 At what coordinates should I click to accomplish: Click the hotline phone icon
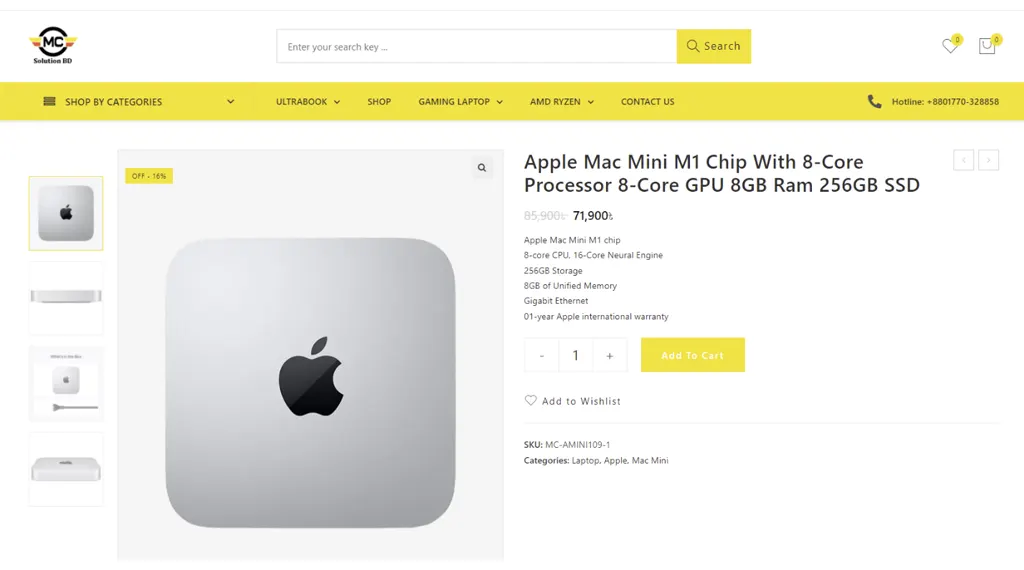(x=875, y=101)
